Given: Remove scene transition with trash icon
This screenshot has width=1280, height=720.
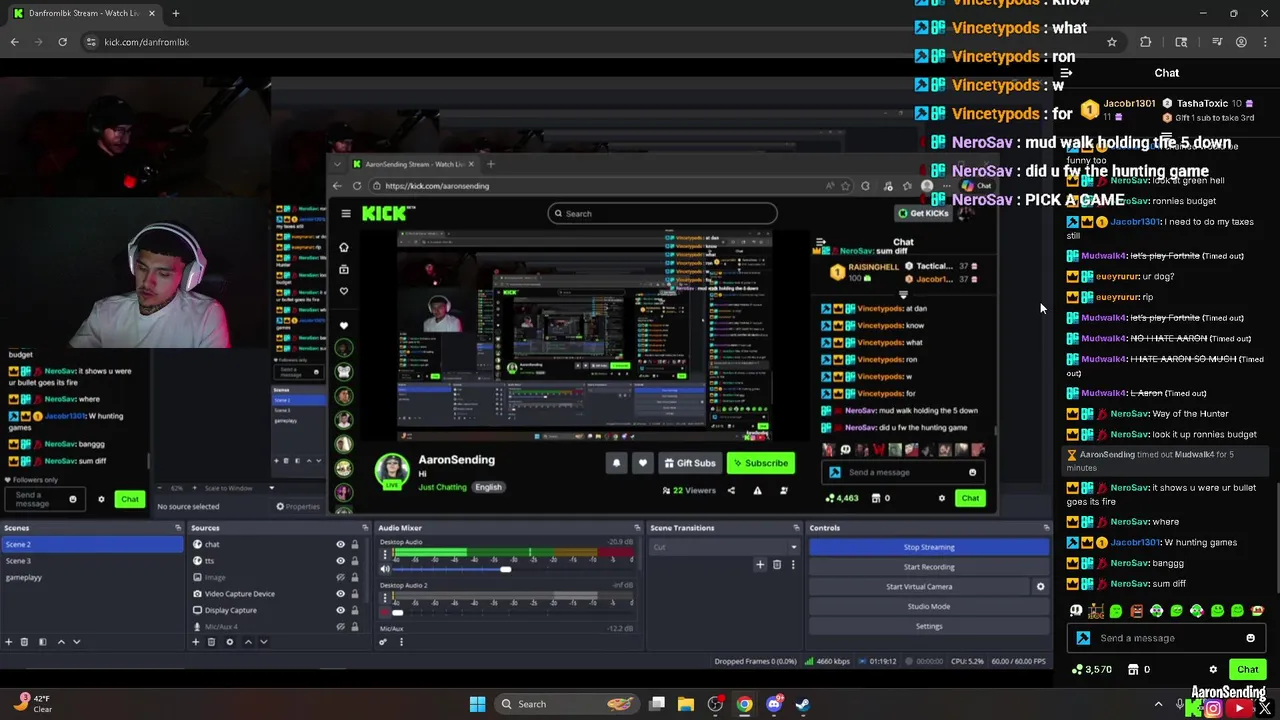Looking at the screenshot, I should 777,565.
